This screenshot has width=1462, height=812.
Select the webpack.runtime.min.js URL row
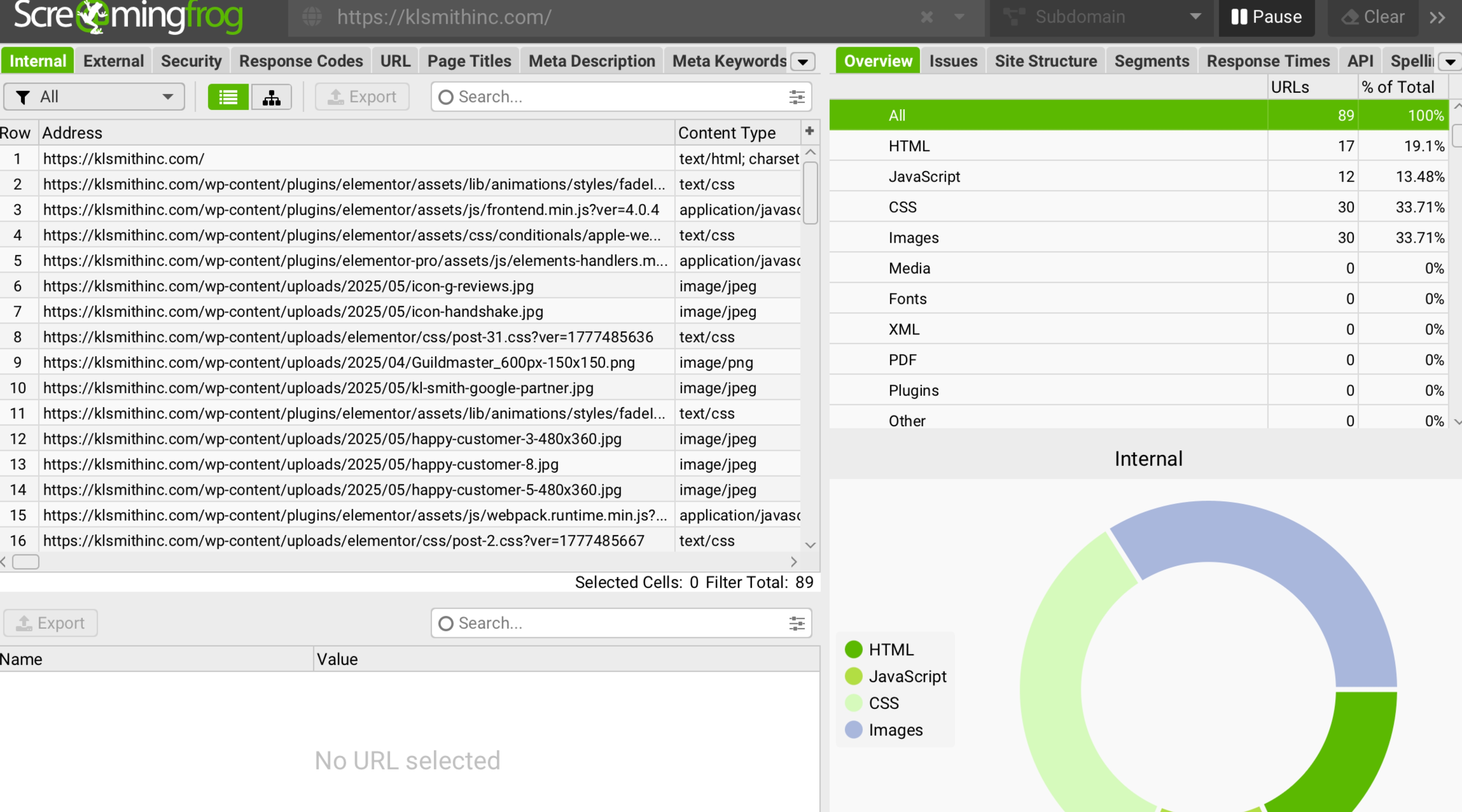[x=400, y=515]
